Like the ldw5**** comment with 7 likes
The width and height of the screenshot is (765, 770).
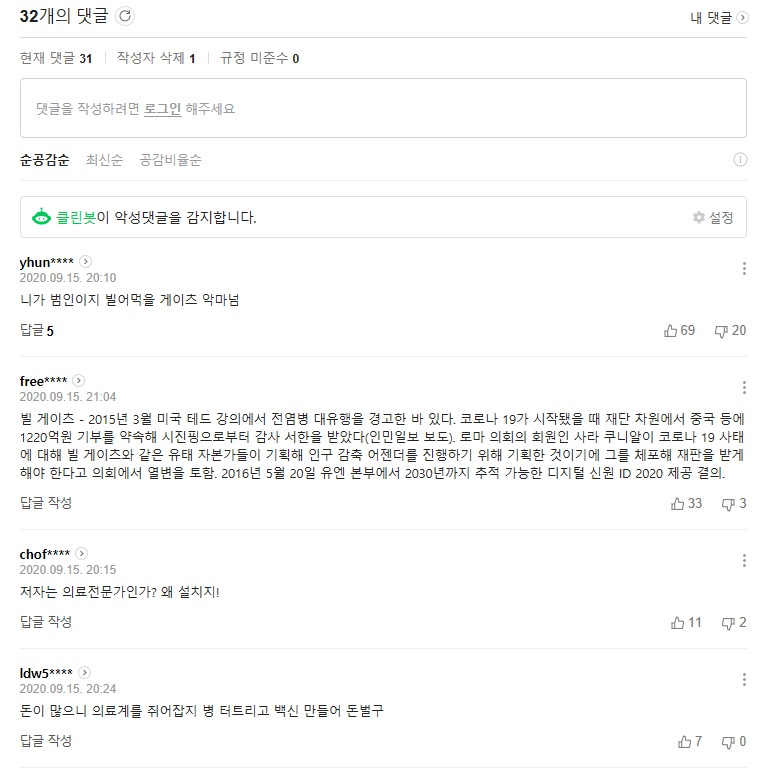click(690, 742)
